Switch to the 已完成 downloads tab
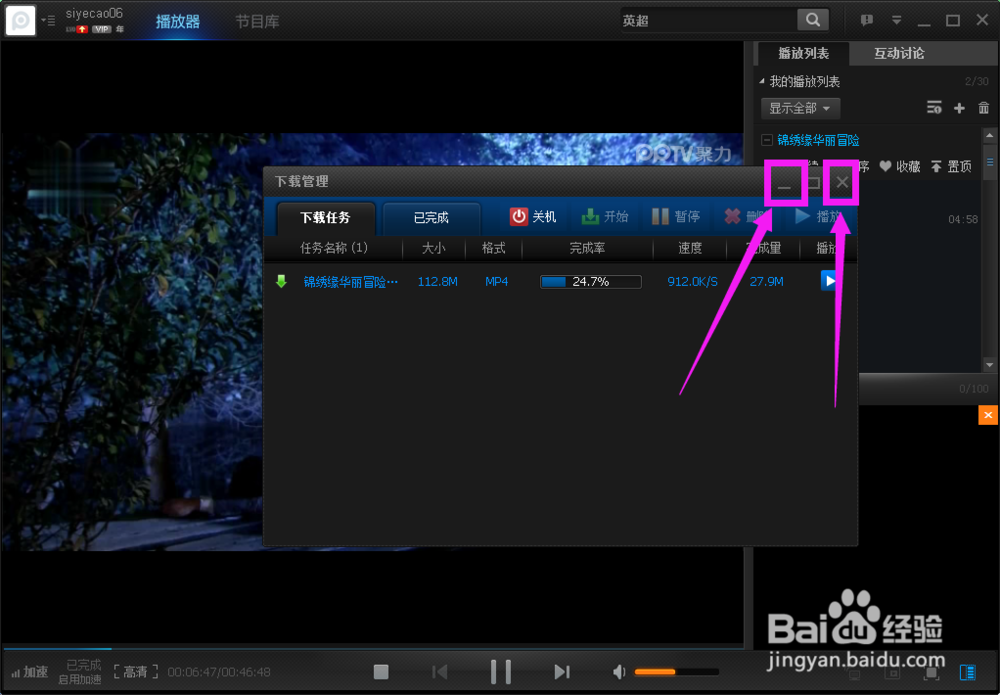The image size is (1000, 695). tap(431, 218)
